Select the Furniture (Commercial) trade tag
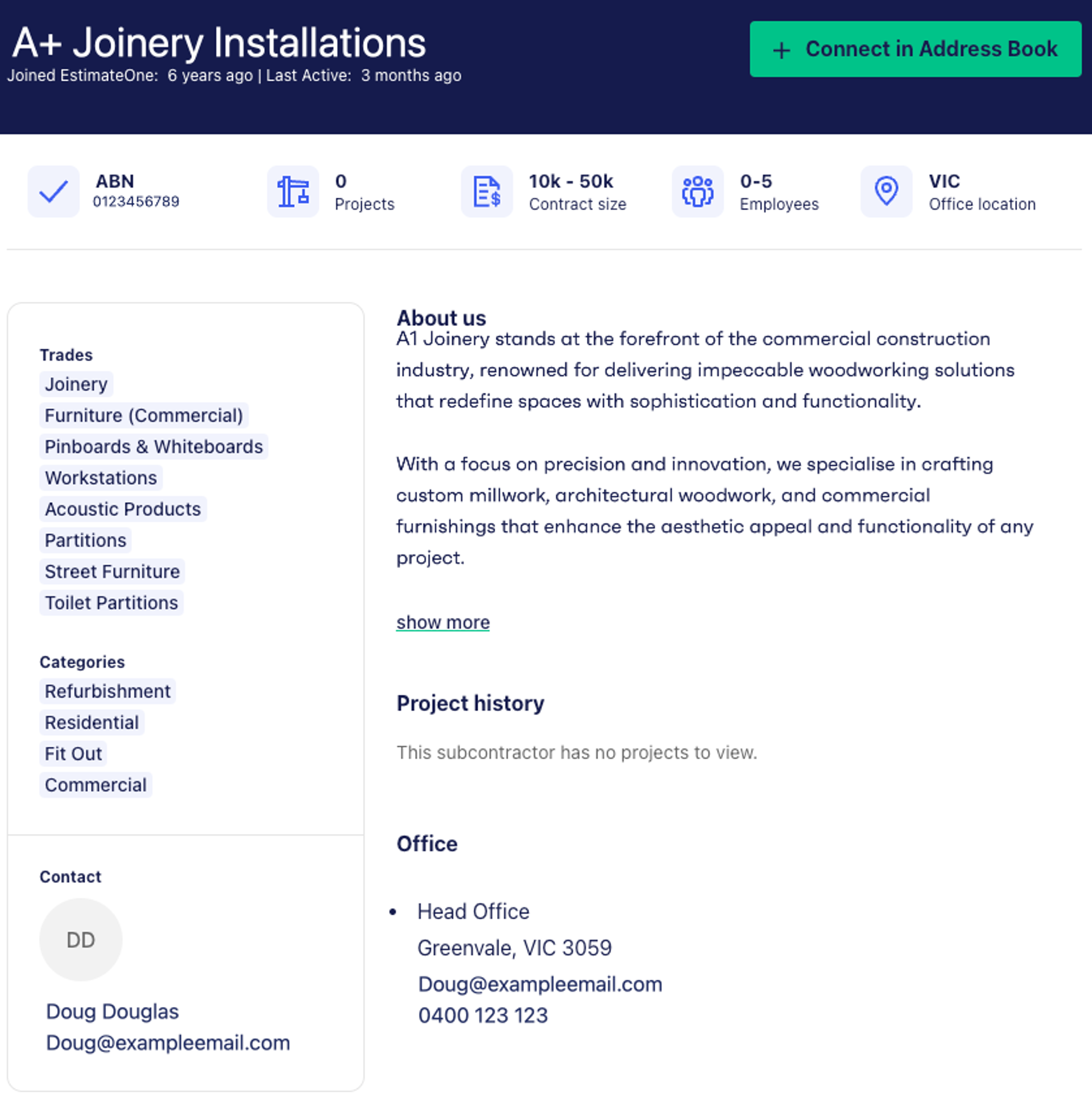The width and height of the screenshot is (1092, 1119). point(144,415)
